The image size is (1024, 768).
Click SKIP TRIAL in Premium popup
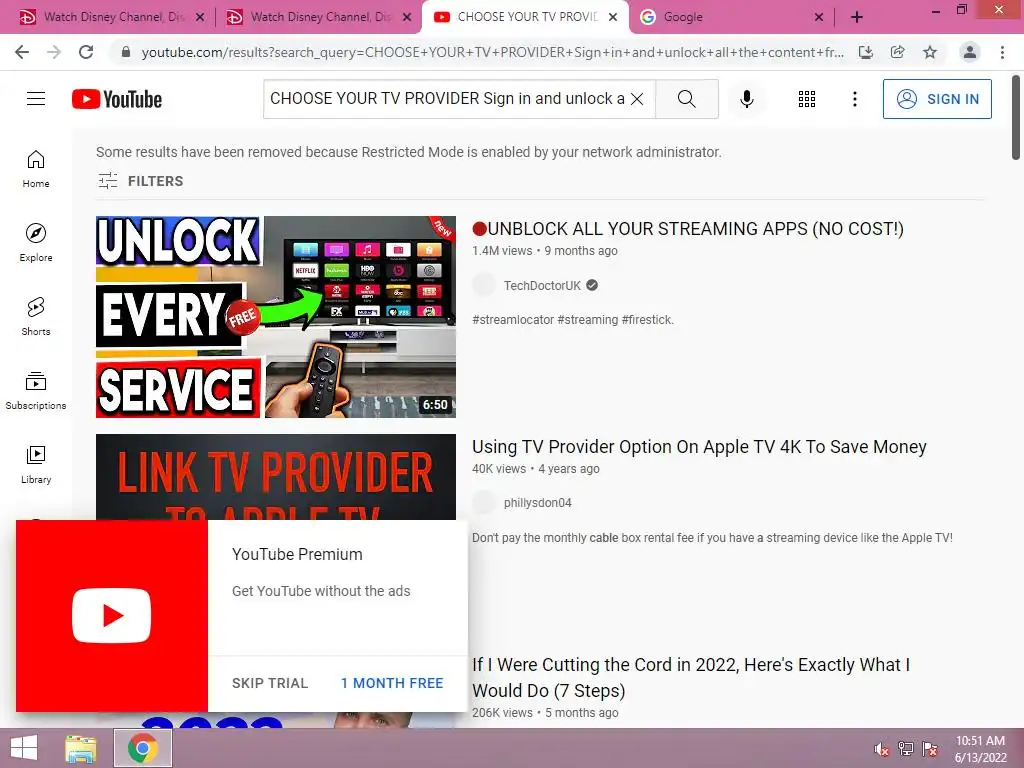(x=270, y=683)
